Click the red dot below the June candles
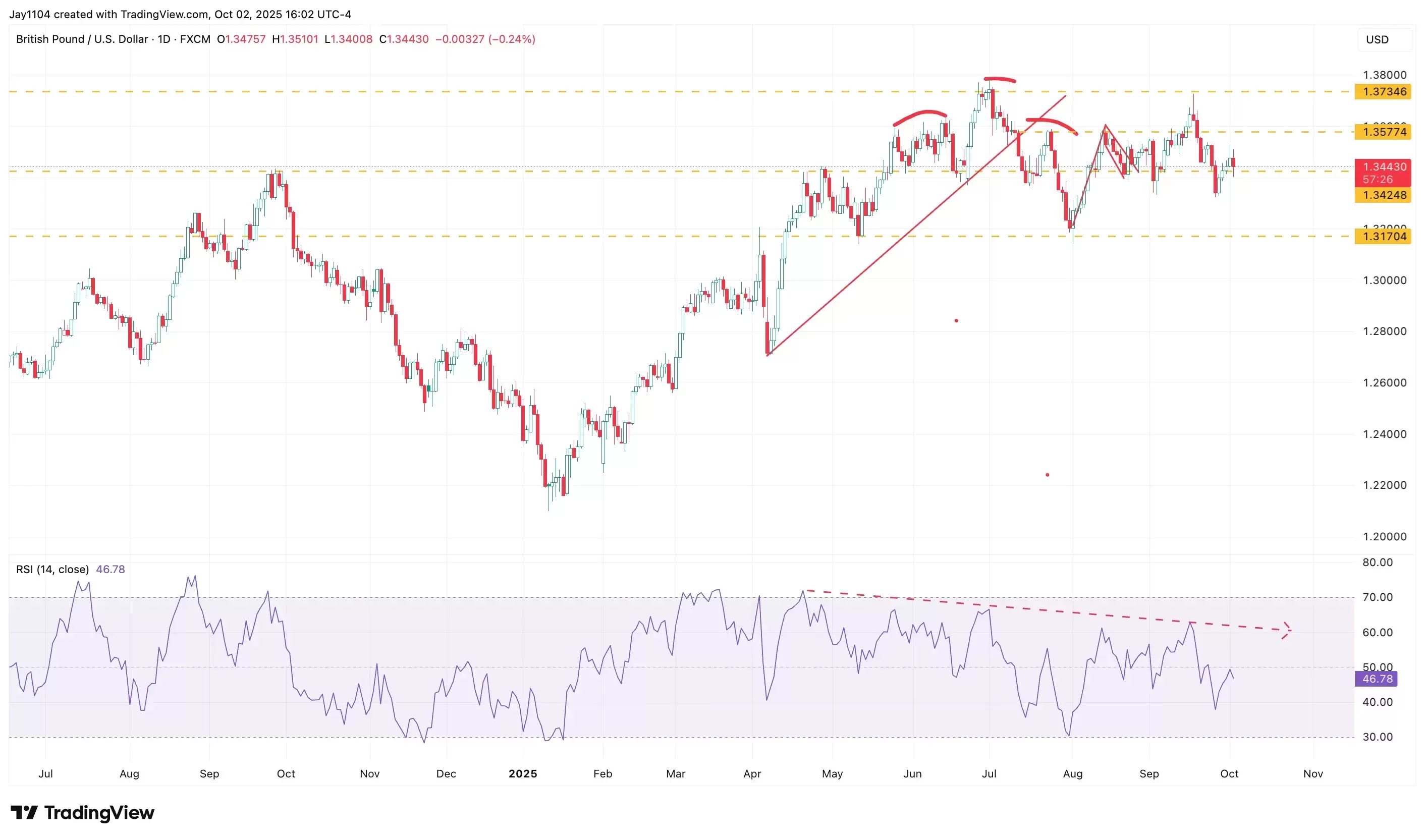 (956, 321)
